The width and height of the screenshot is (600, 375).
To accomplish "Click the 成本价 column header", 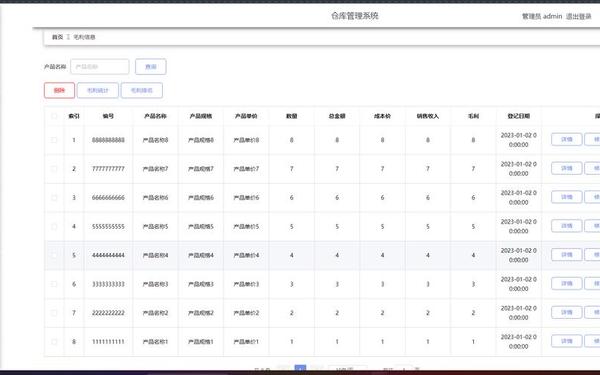I will [382, 116].
